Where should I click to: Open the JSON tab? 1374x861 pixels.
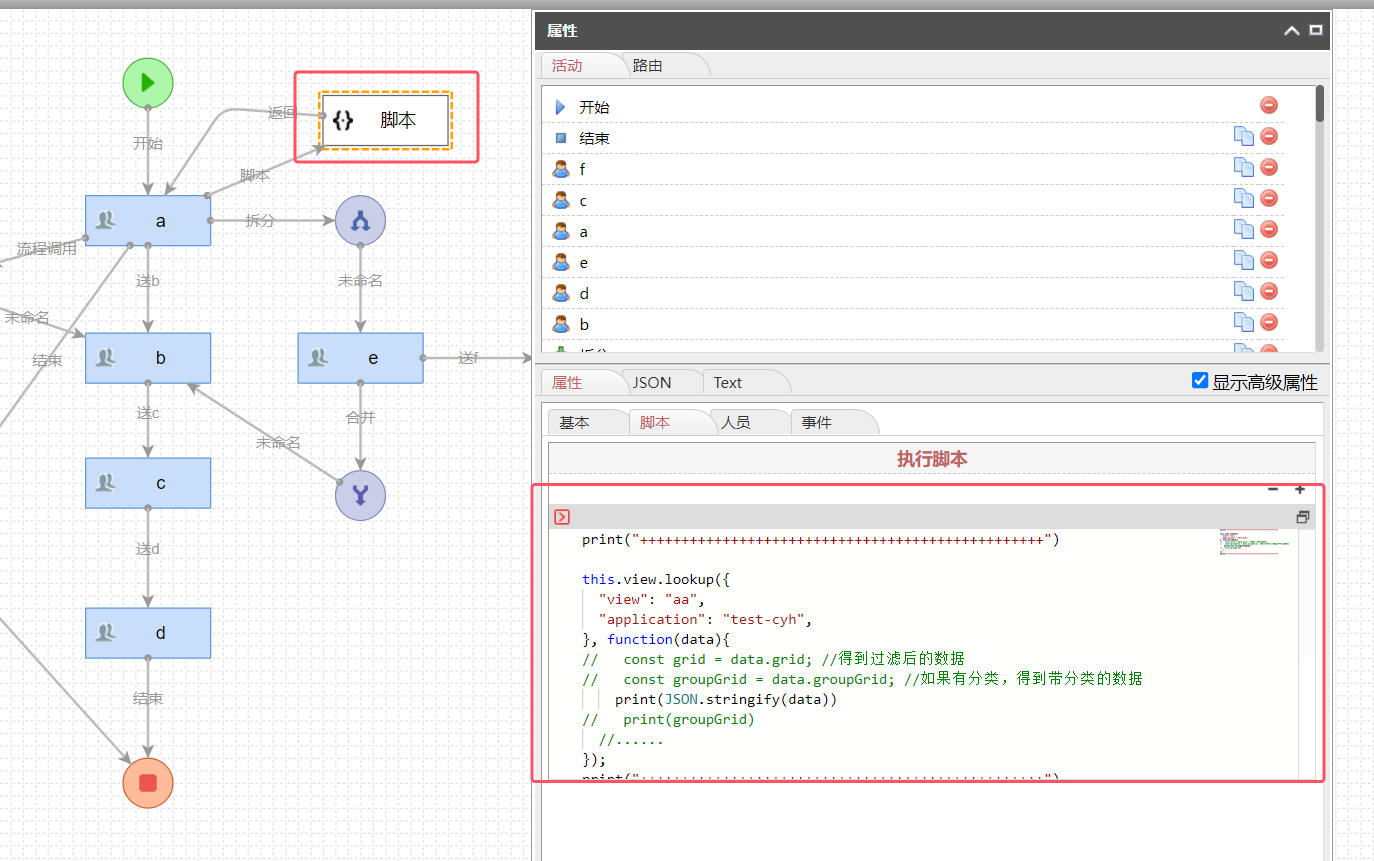coord(652,383)
